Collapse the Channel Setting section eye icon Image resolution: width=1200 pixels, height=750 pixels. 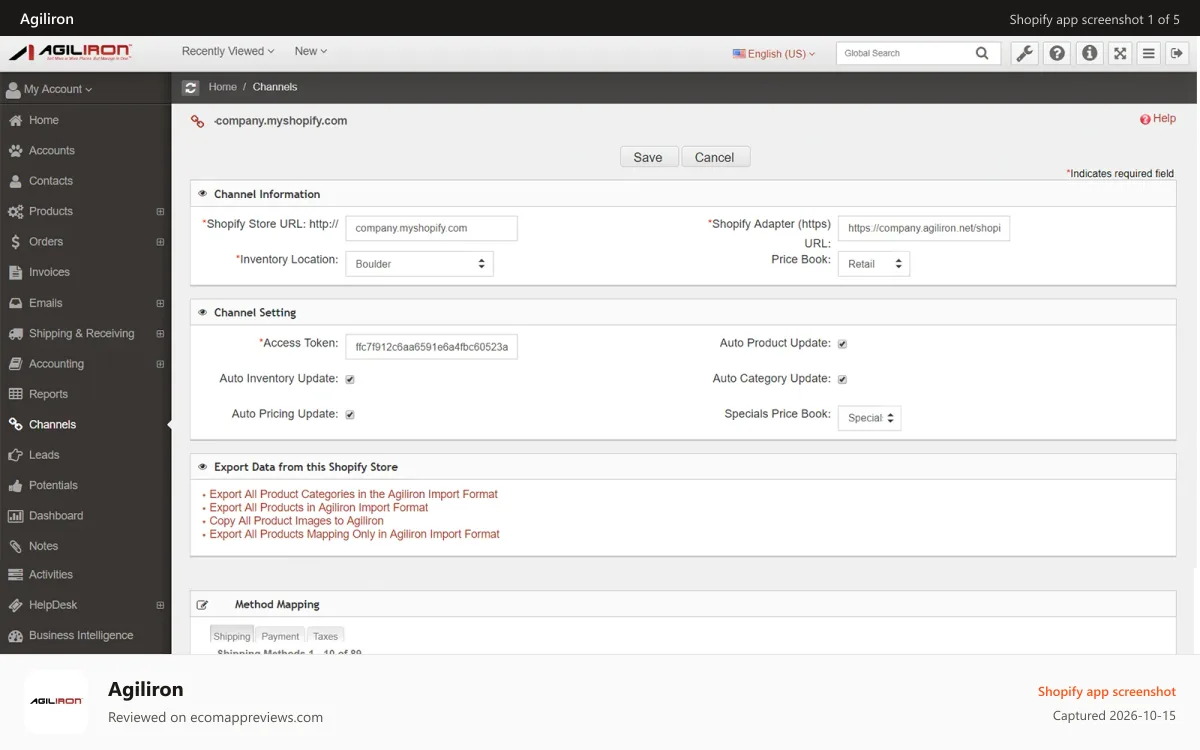[x=203, y=313]
